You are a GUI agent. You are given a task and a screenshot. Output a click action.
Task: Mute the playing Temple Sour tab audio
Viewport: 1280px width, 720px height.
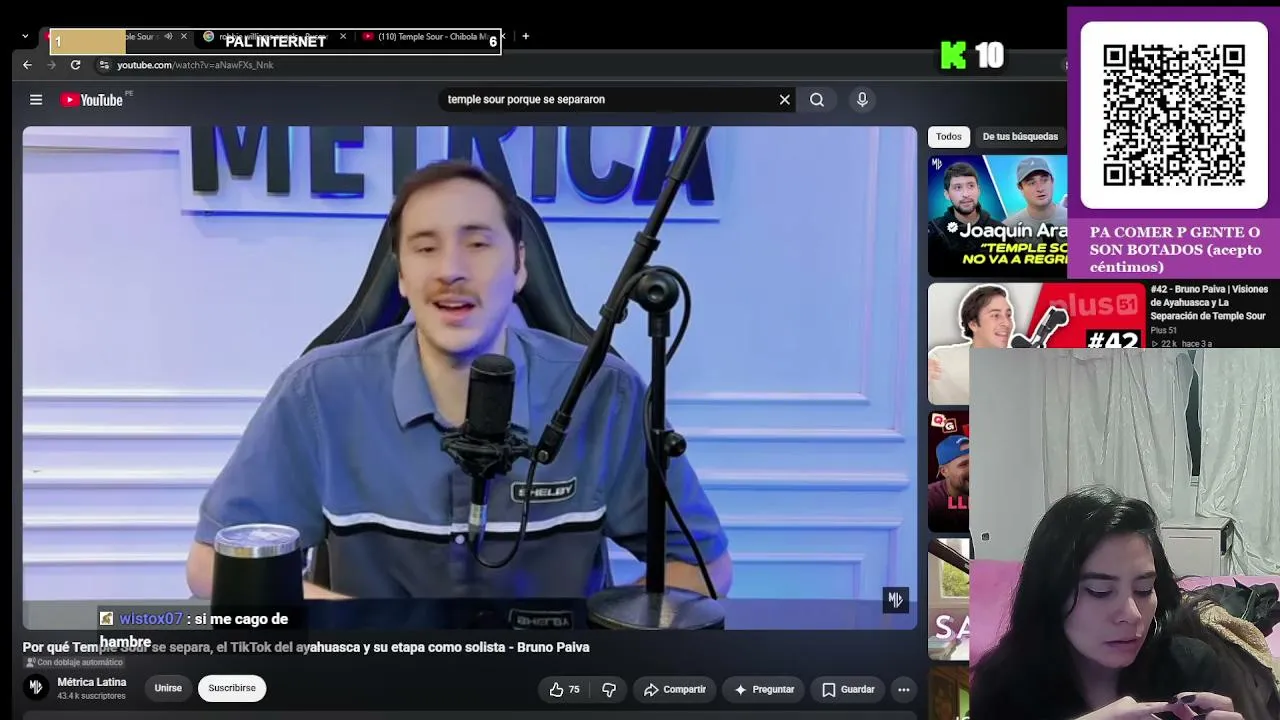point(168,37)
